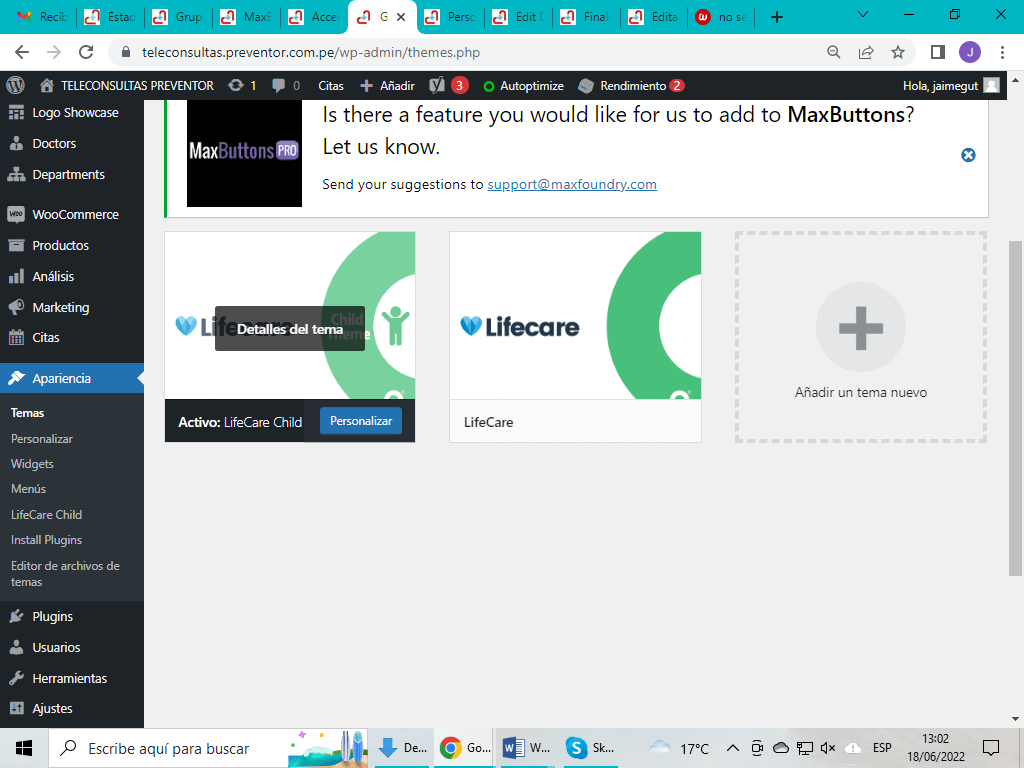Screen dimensions: 1024x768
Task: Toggle browser side panel icon
Action: point(938,52)
